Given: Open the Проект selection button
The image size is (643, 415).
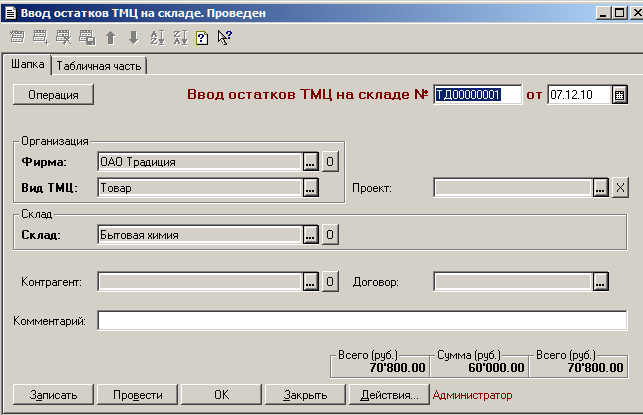Looking at the screenshot, I should coord(600,188).
